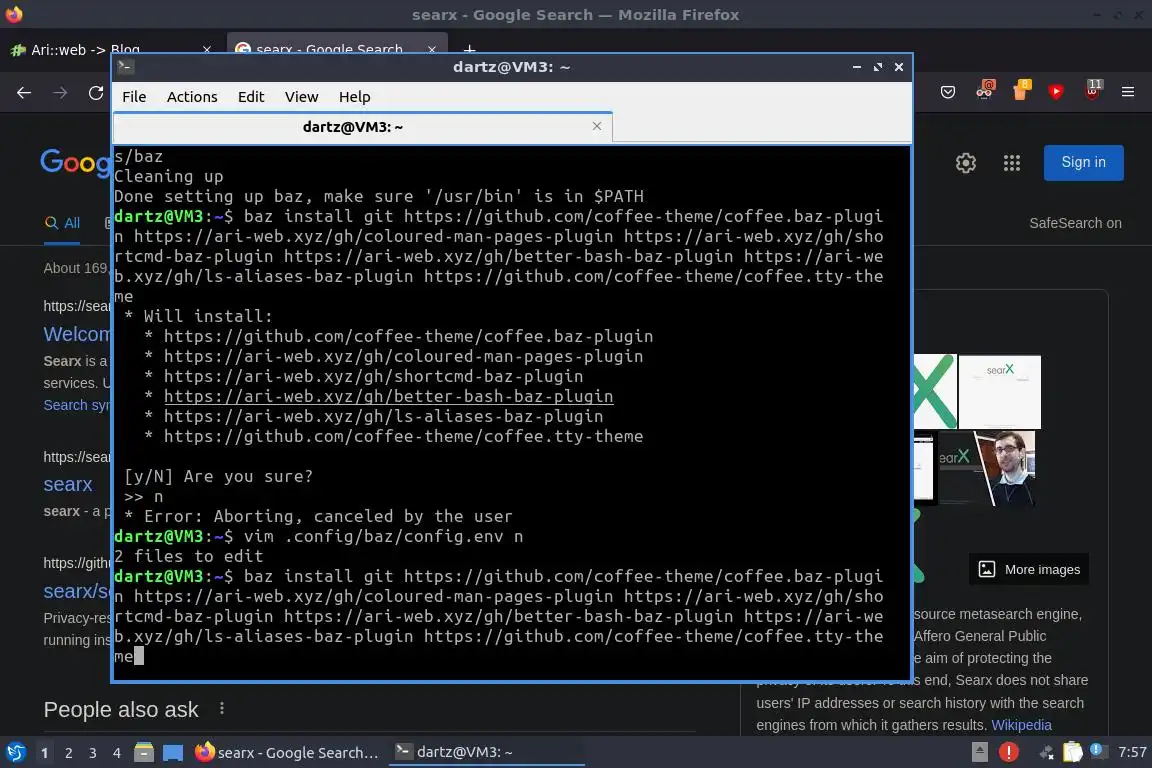
Task: Click the Firefox back arrow
Action: point(24,93)
